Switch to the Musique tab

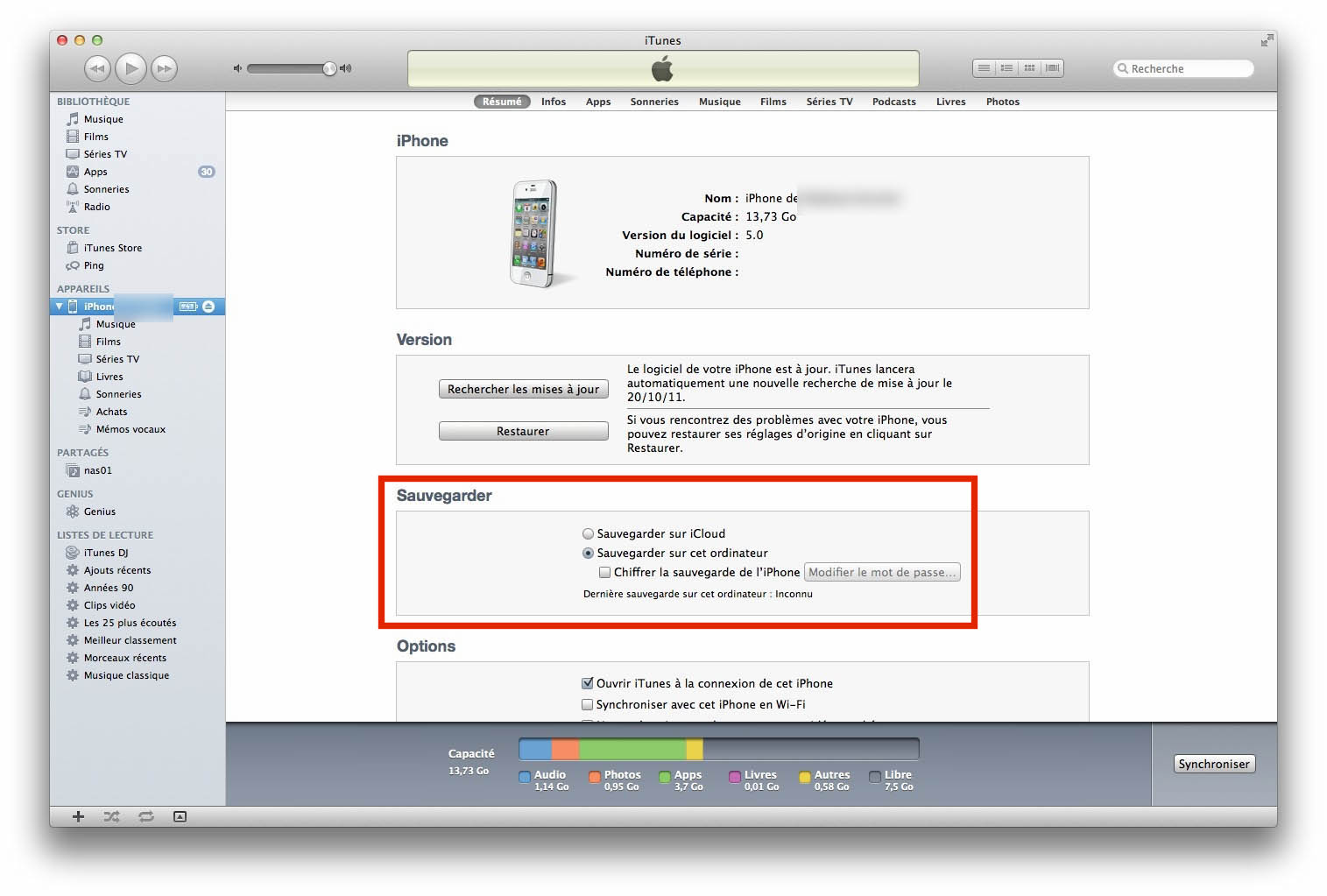click(x=720, y=102)
